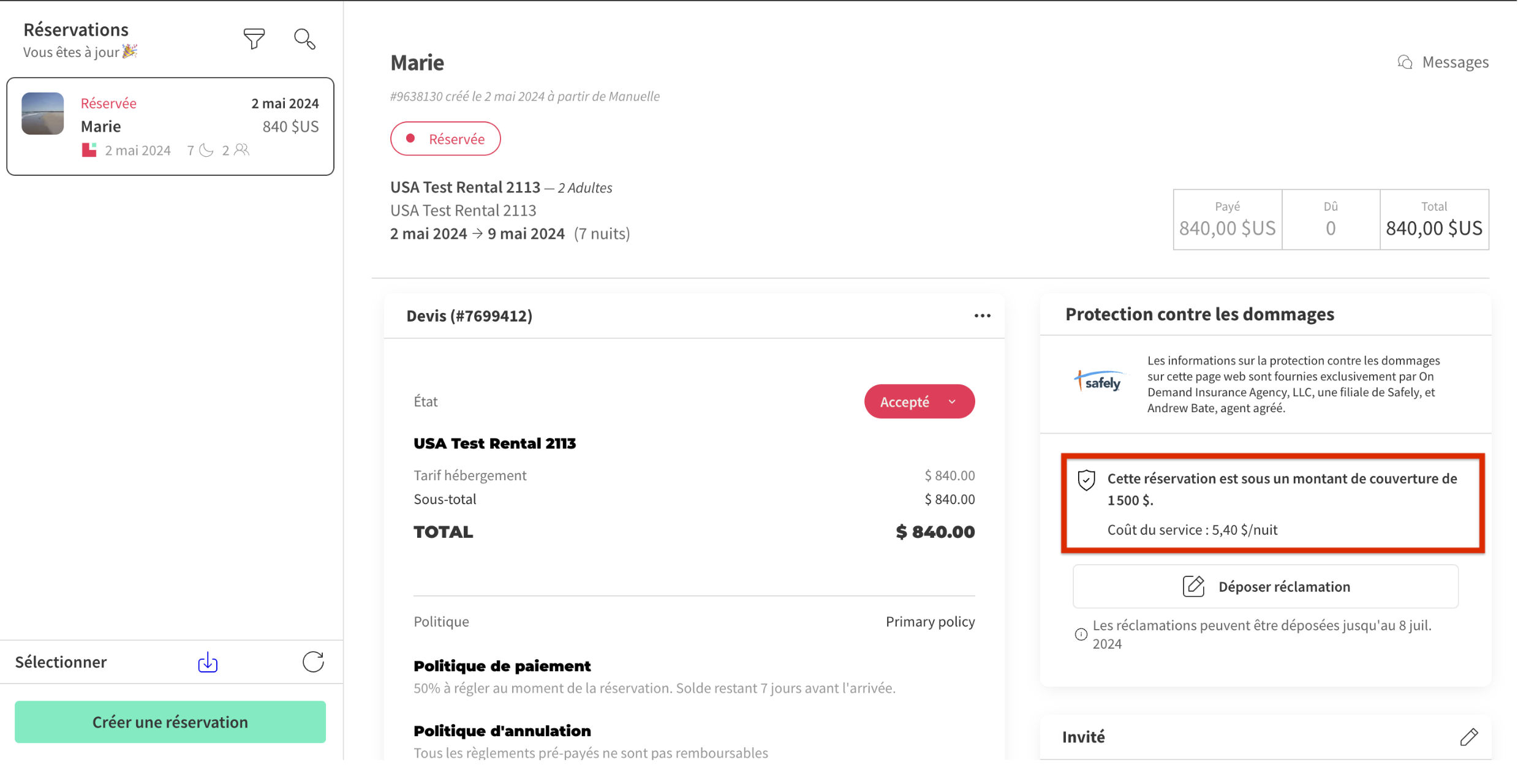Image resolution: width=1518 pixels, height=784 pixels.
Task: Click the Safely logo
Action: 1101,383
